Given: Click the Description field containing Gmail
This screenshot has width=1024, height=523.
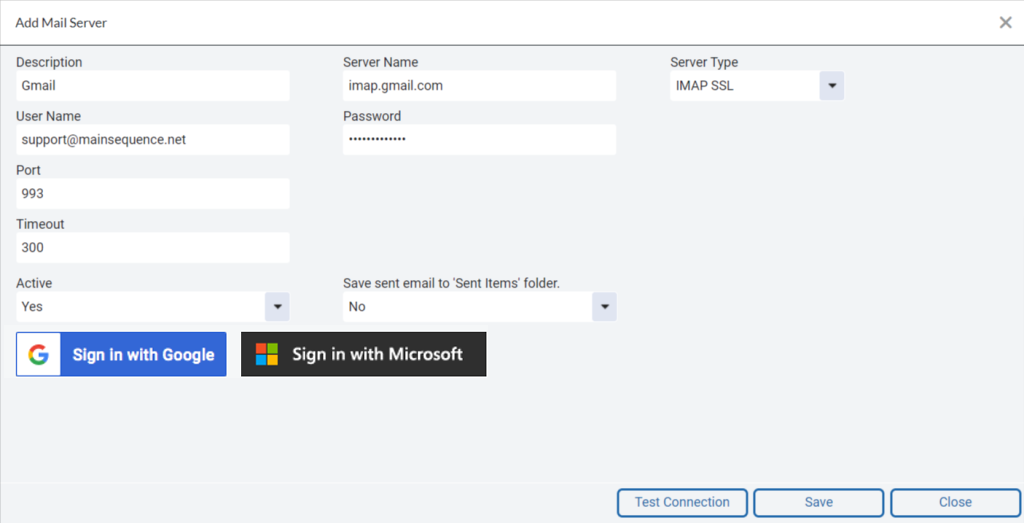Looking at the screenshot, I should pos(152,86).
